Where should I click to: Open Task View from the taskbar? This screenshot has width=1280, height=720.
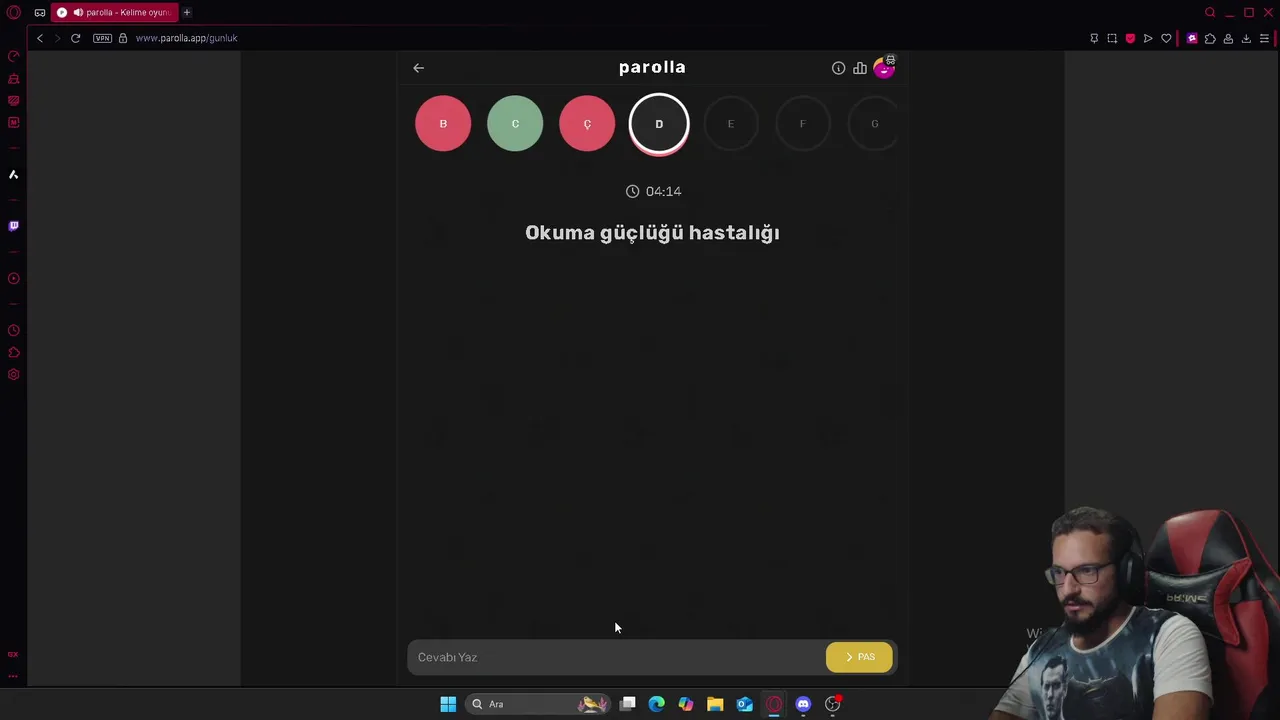(x=628, y=704)
